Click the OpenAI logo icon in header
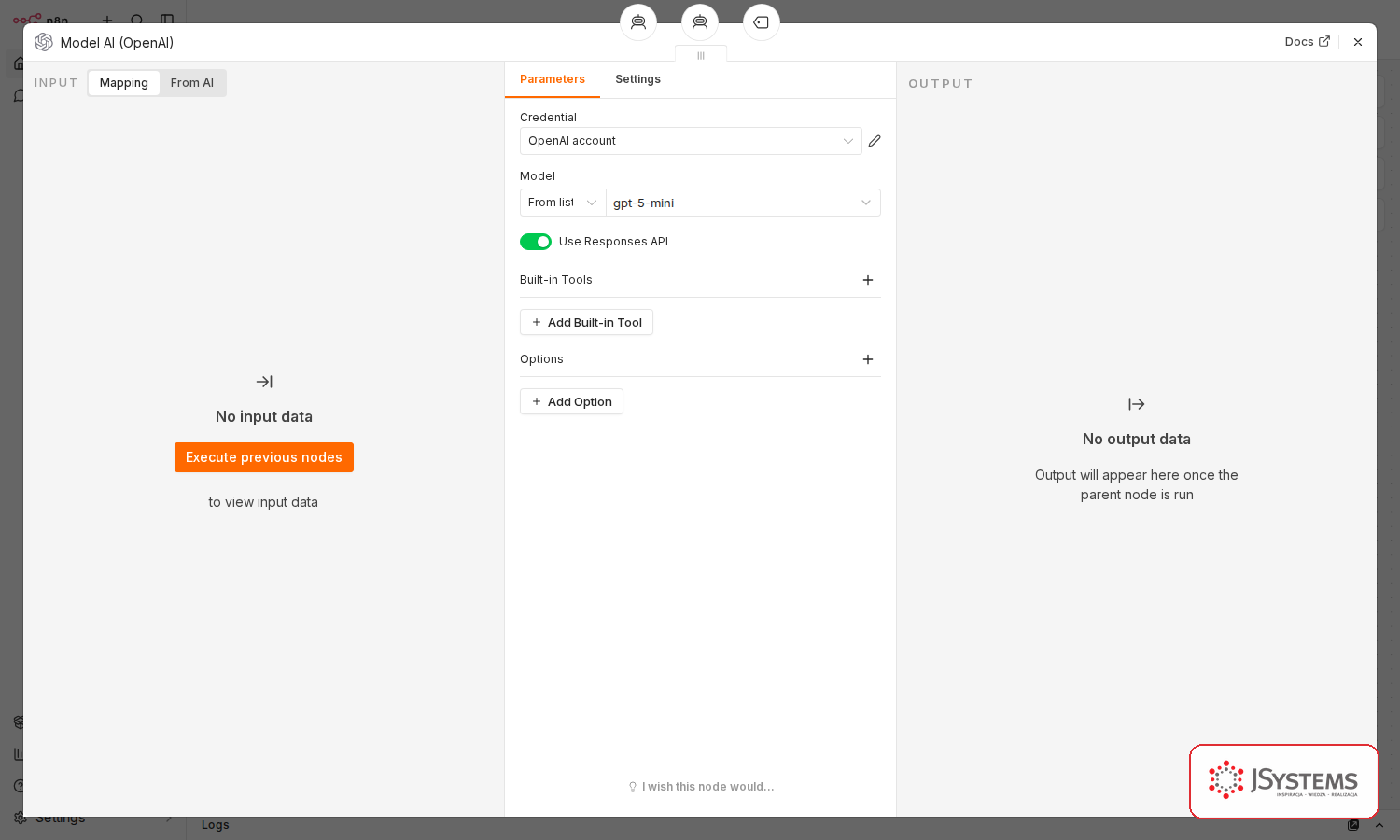Screen dimensions: 1400x840 tap(44, 42)
